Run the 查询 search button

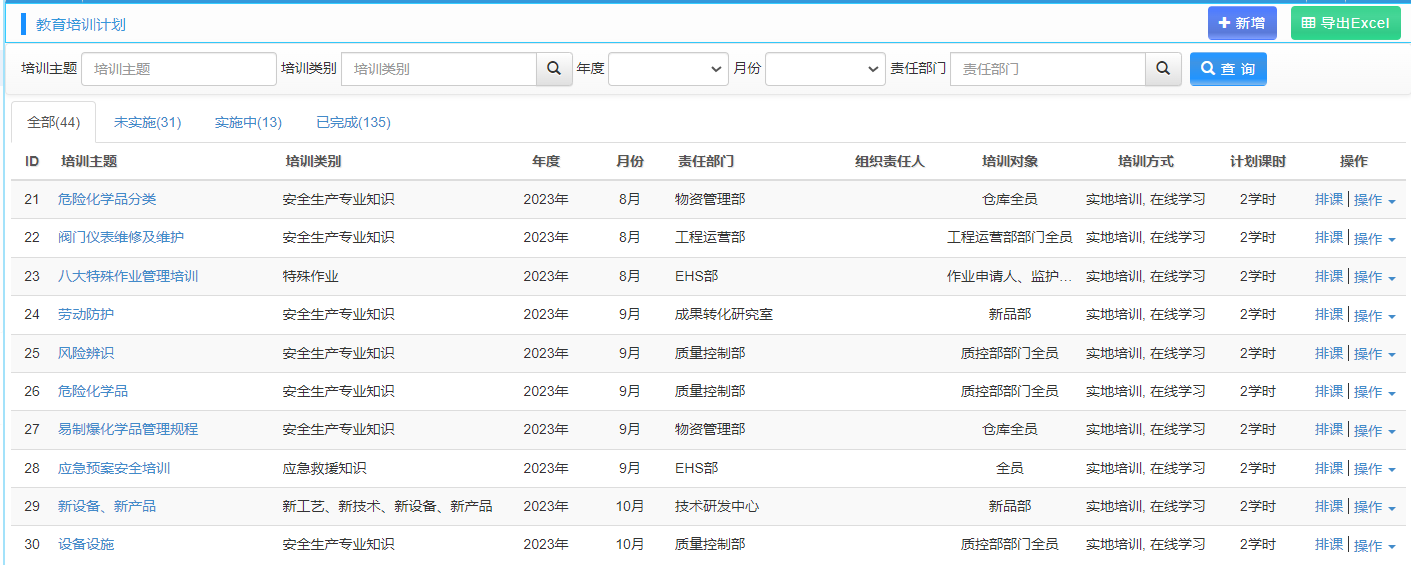(x=1228, y=69)
